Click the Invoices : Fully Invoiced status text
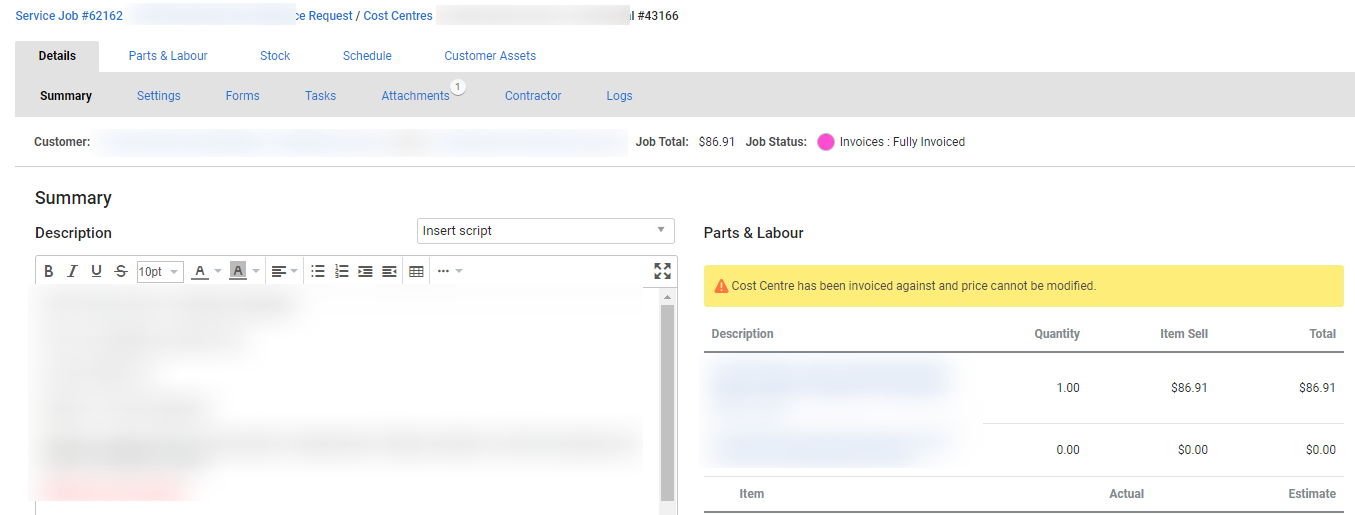Image resolution: width=1355 pixels, height=515 pixels. click(x=902, y=142)
